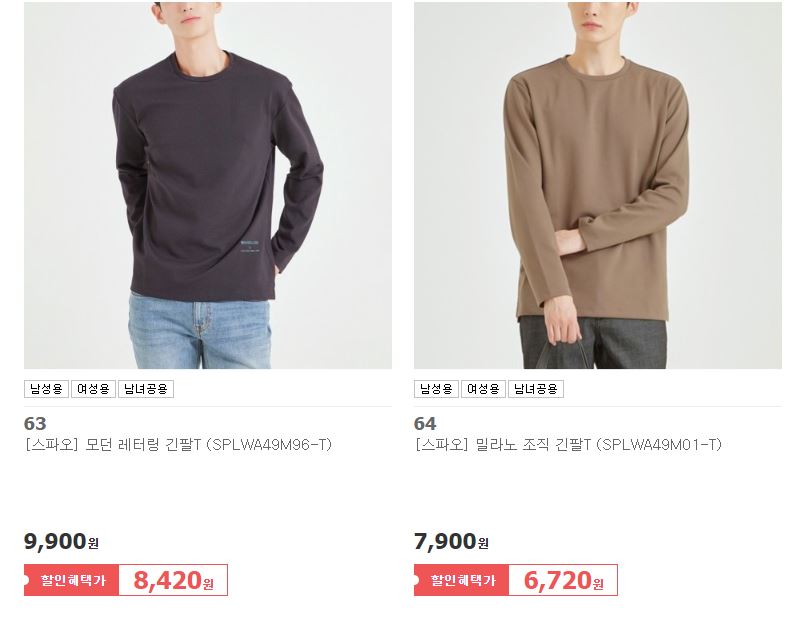Open the 밀라노 조직 긴팔T product title link
The width and height of the screenshot is (793, 619).
click(x=568, y=445)
